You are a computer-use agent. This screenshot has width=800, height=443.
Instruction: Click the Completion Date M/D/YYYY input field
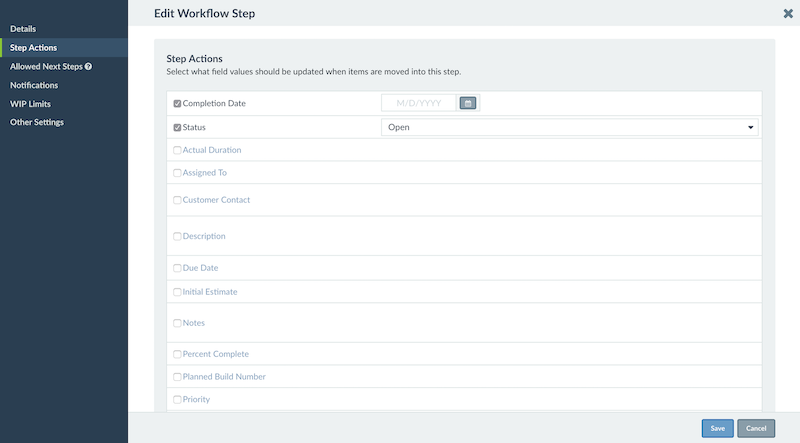(x=419, y=103)
